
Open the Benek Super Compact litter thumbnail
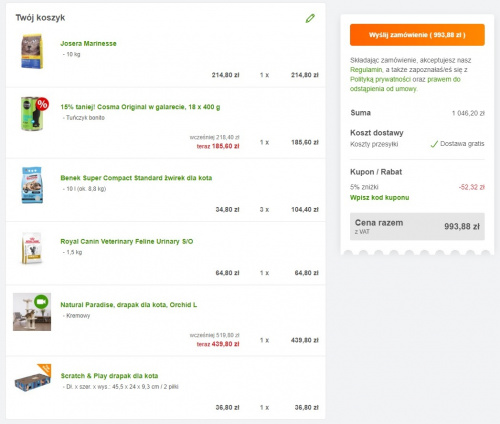(x=32, y=185)
